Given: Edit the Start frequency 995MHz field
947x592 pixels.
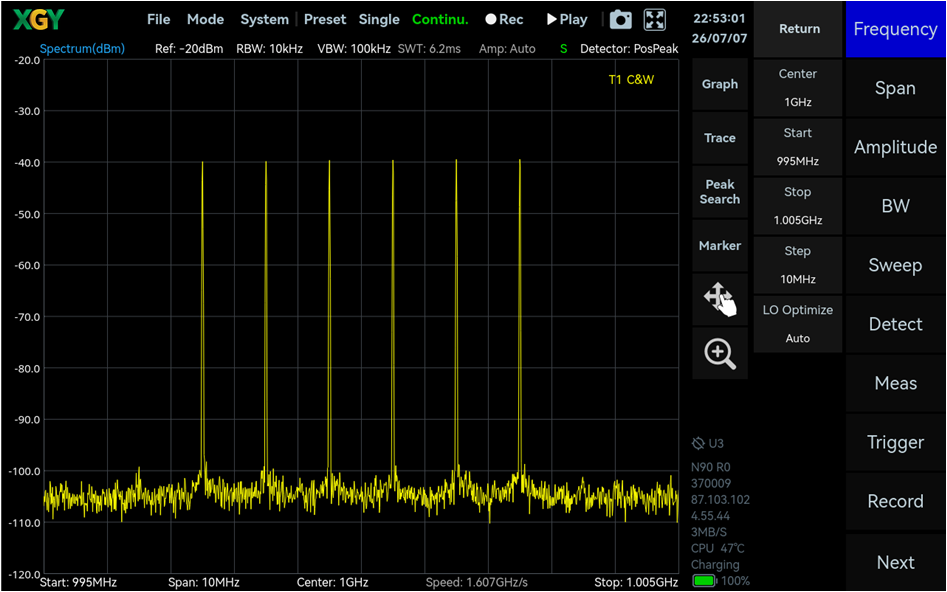Looking at the screenshot, I should 798,147.
